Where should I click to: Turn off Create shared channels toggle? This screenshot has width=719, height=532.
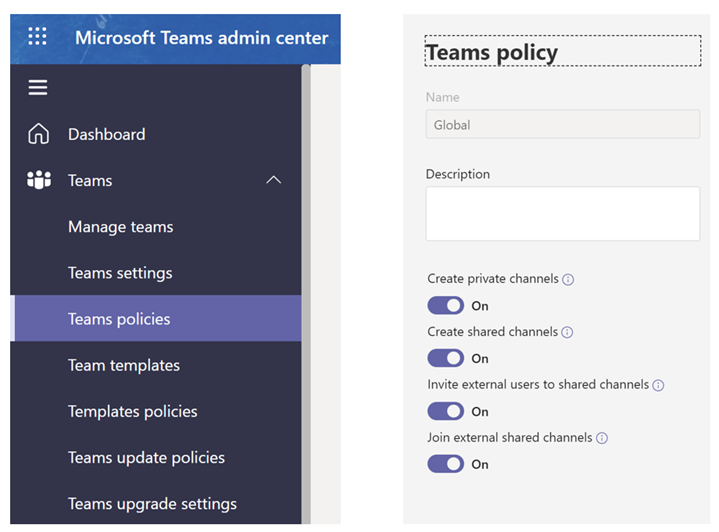tap(445, 358)
